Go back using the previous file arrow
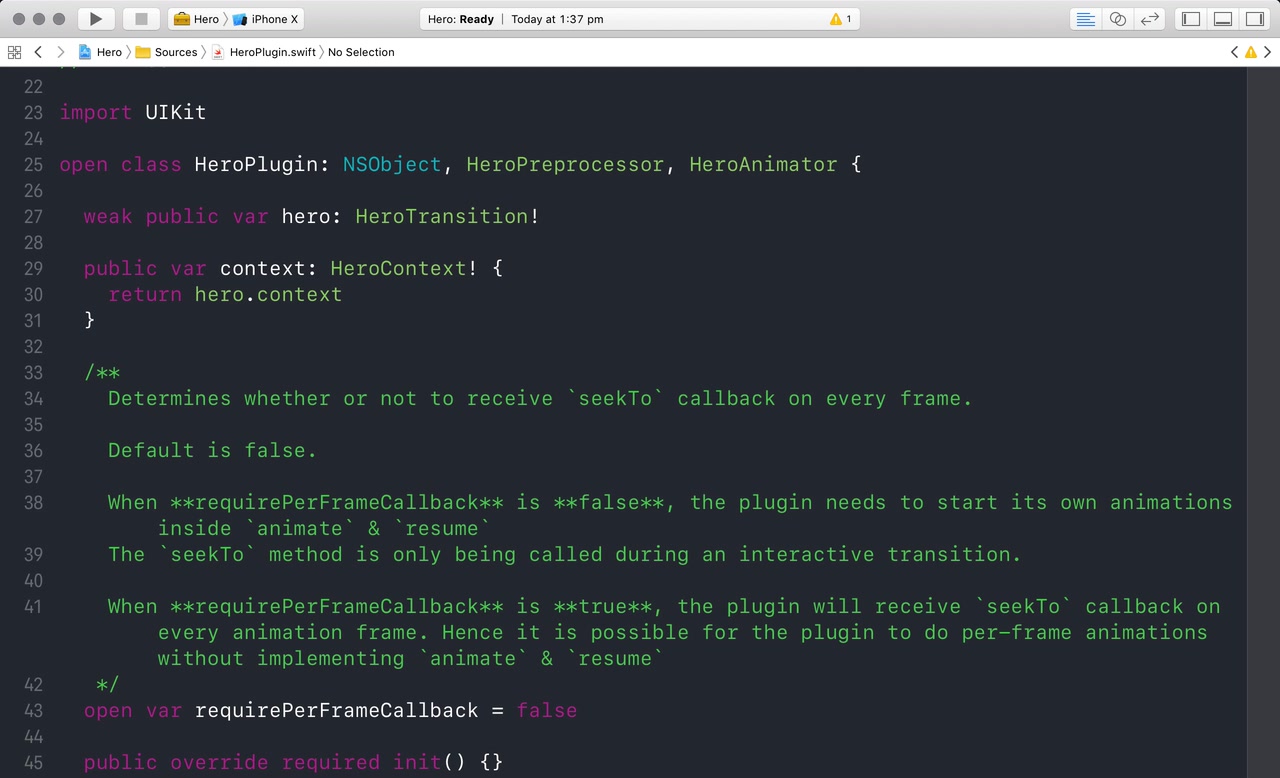 click(x=38, y=52)
